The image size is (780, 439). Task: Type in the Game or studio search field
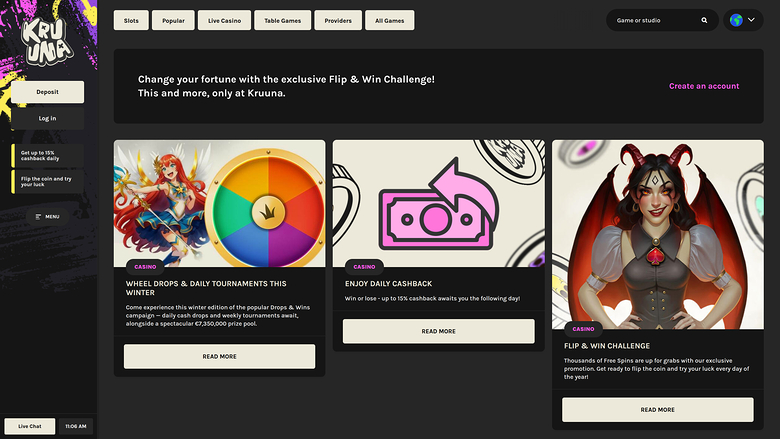(655, 20)
